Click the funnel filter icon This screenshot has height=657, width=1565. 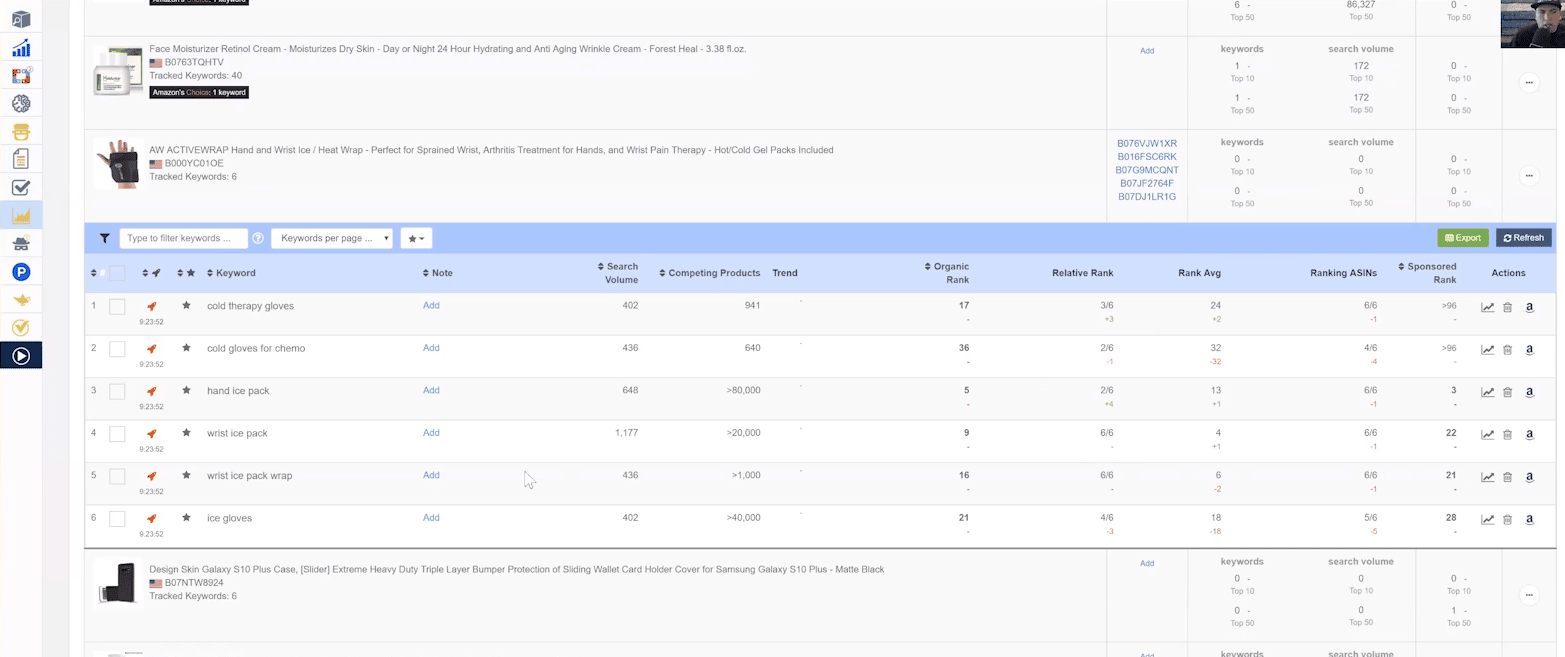[x=104, y=239]
